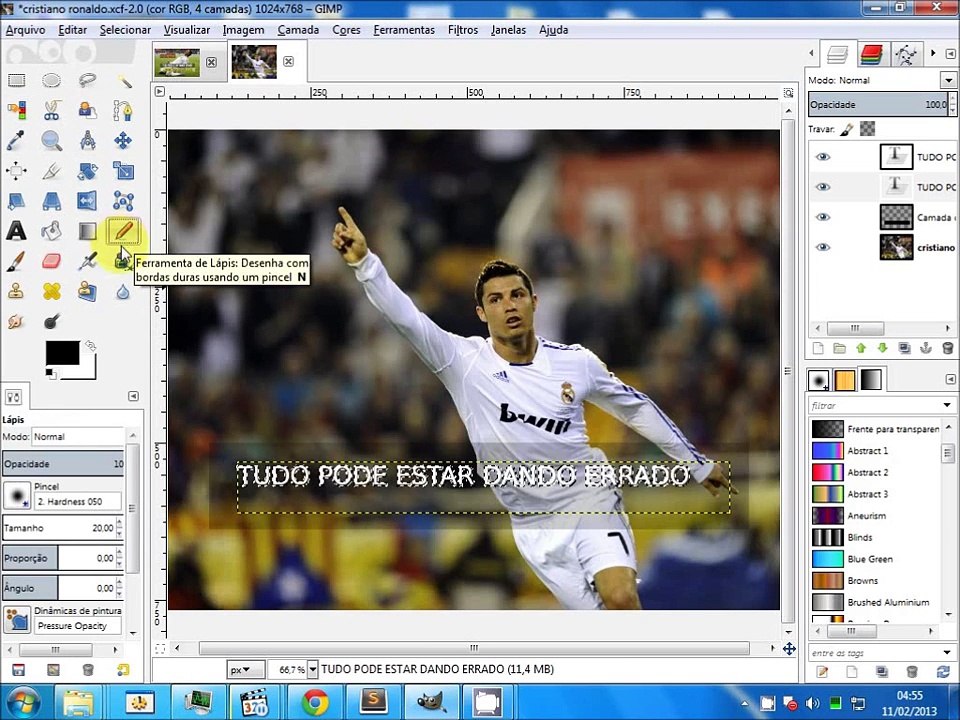Open the Chrome taskbar icon
Screen dimensions: 960x720
click(x=315, y=703)
